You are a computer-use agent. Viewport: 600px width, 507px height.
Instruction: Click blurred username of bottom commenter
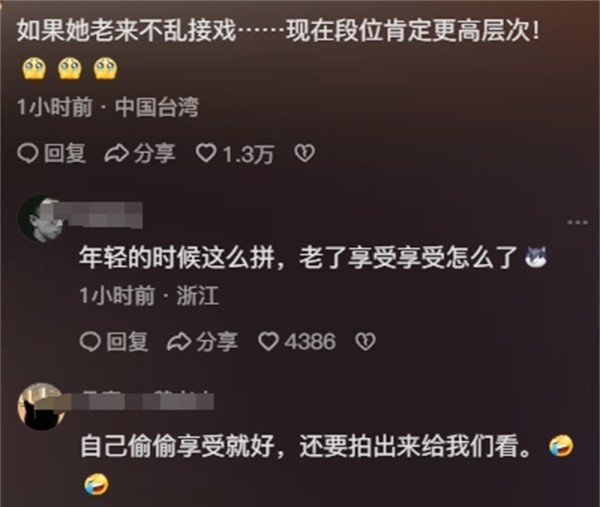142,401
